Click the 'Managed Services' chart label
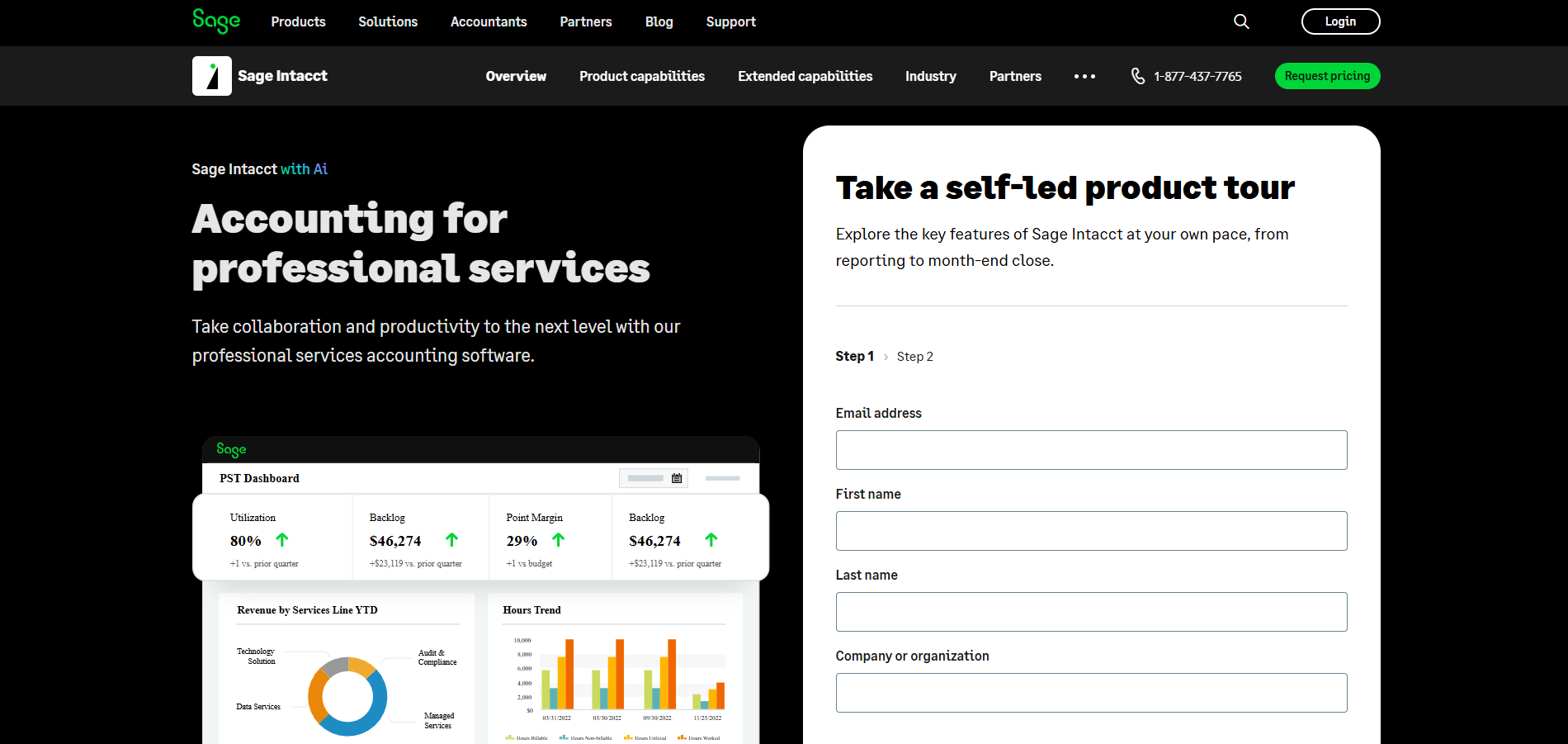Viewport: 1568px width, 744px height. point(439,721)
